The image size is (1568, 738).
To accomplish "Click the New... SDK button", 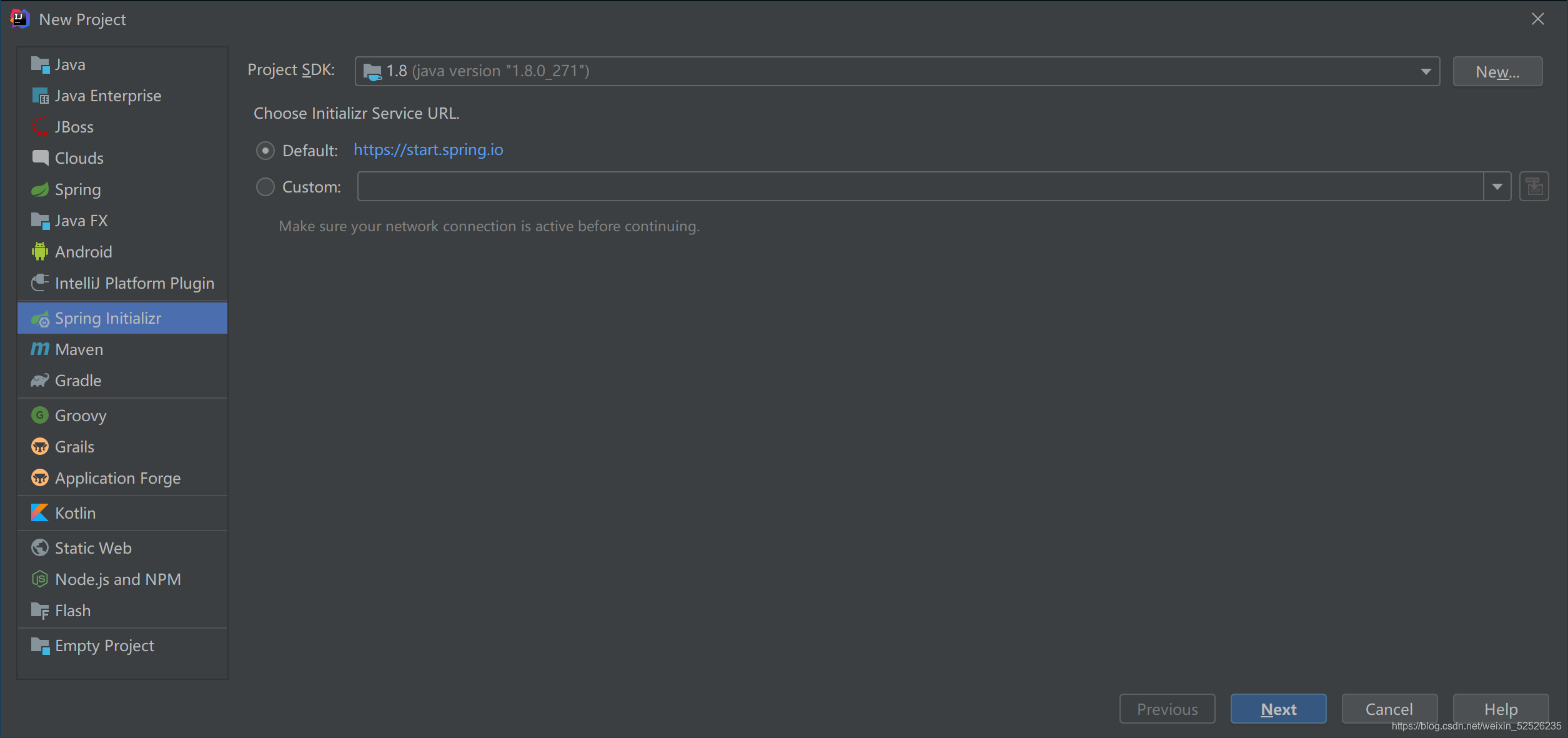I will coord(1497,71).
